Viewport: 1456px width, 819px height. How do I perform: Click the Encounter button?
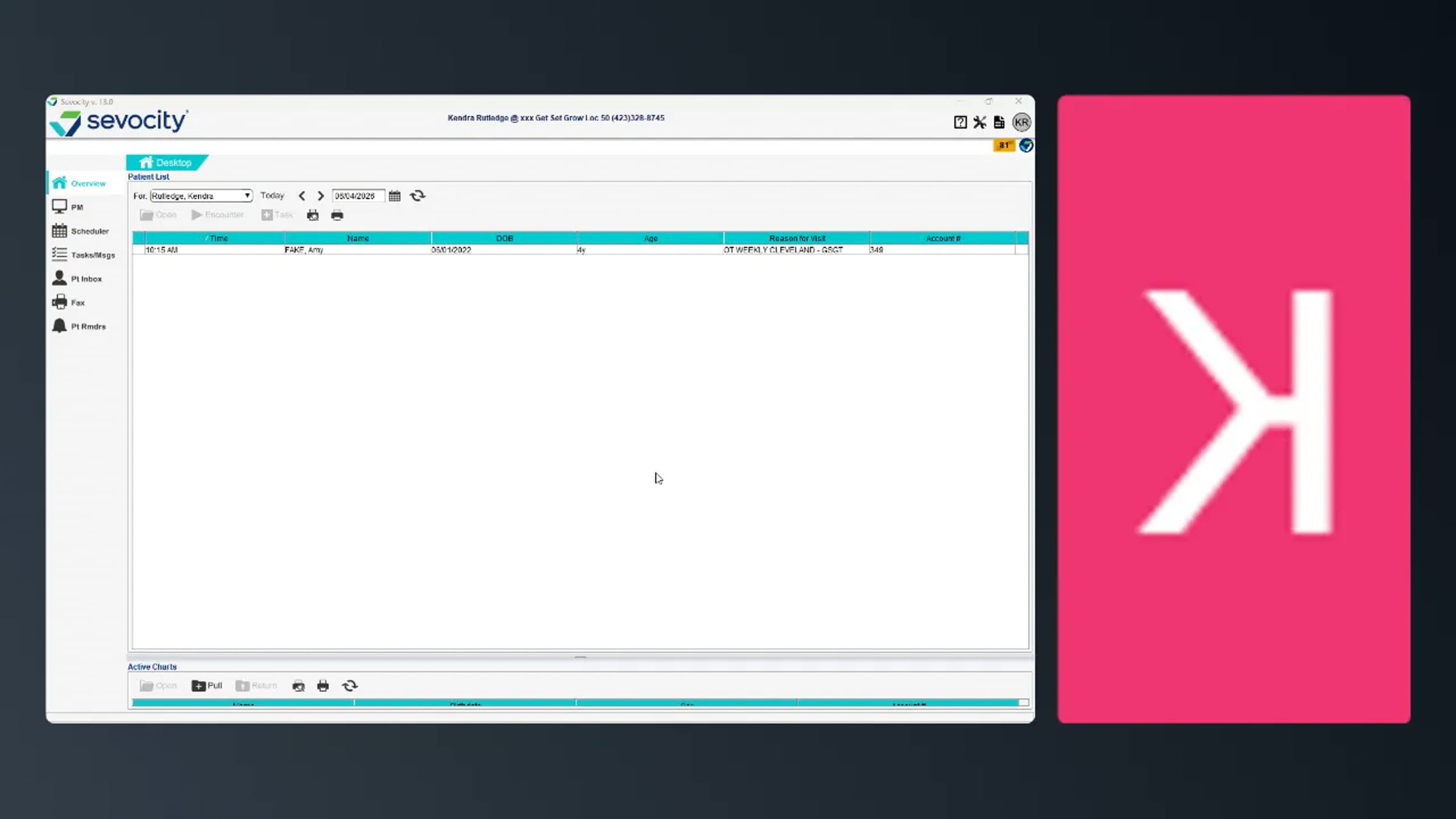[x=218, y=215]
